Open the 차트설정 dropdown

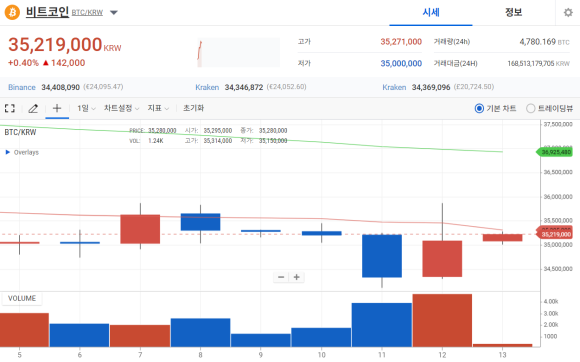121,108
